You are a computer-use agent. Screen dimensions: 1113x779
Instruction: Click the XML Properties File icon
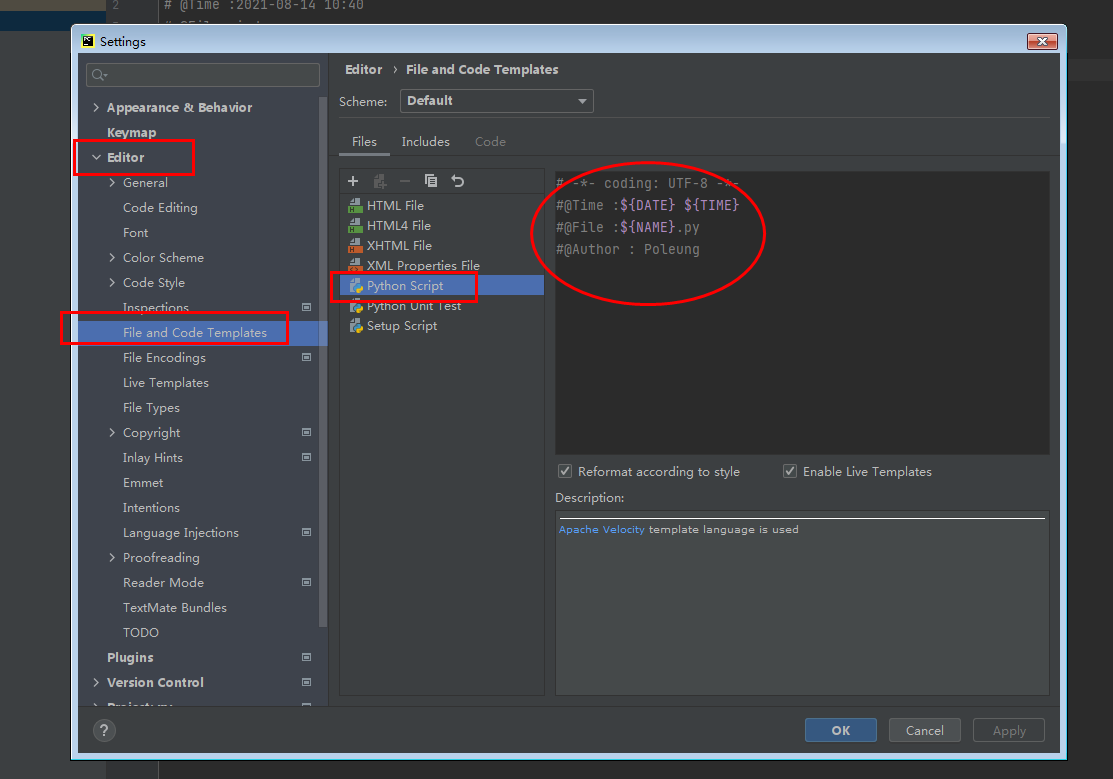[356, 266]
